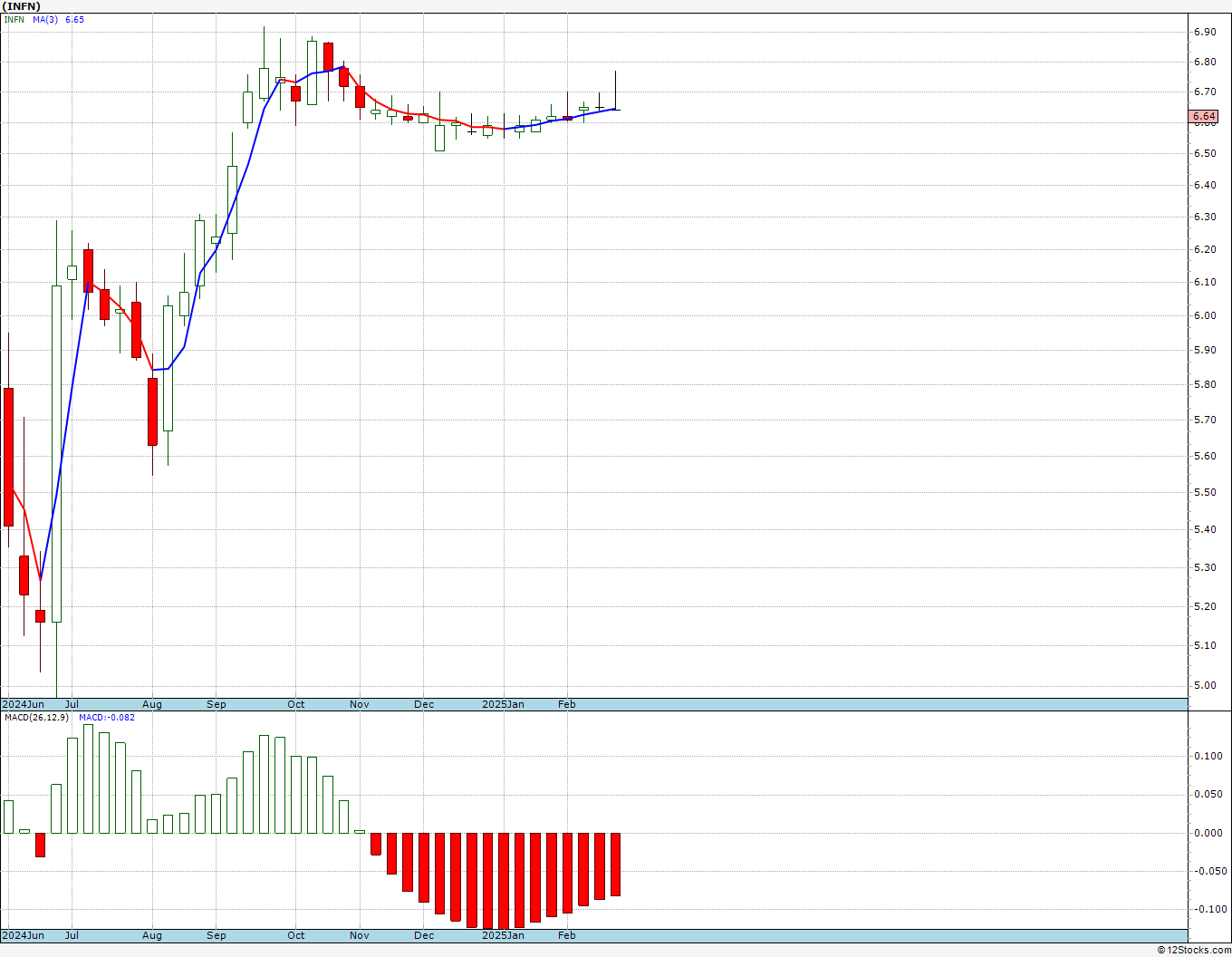Click 2025Jan on the price chart time axis
Viewport: 1232px width, 957px height.
click(503, 704)
